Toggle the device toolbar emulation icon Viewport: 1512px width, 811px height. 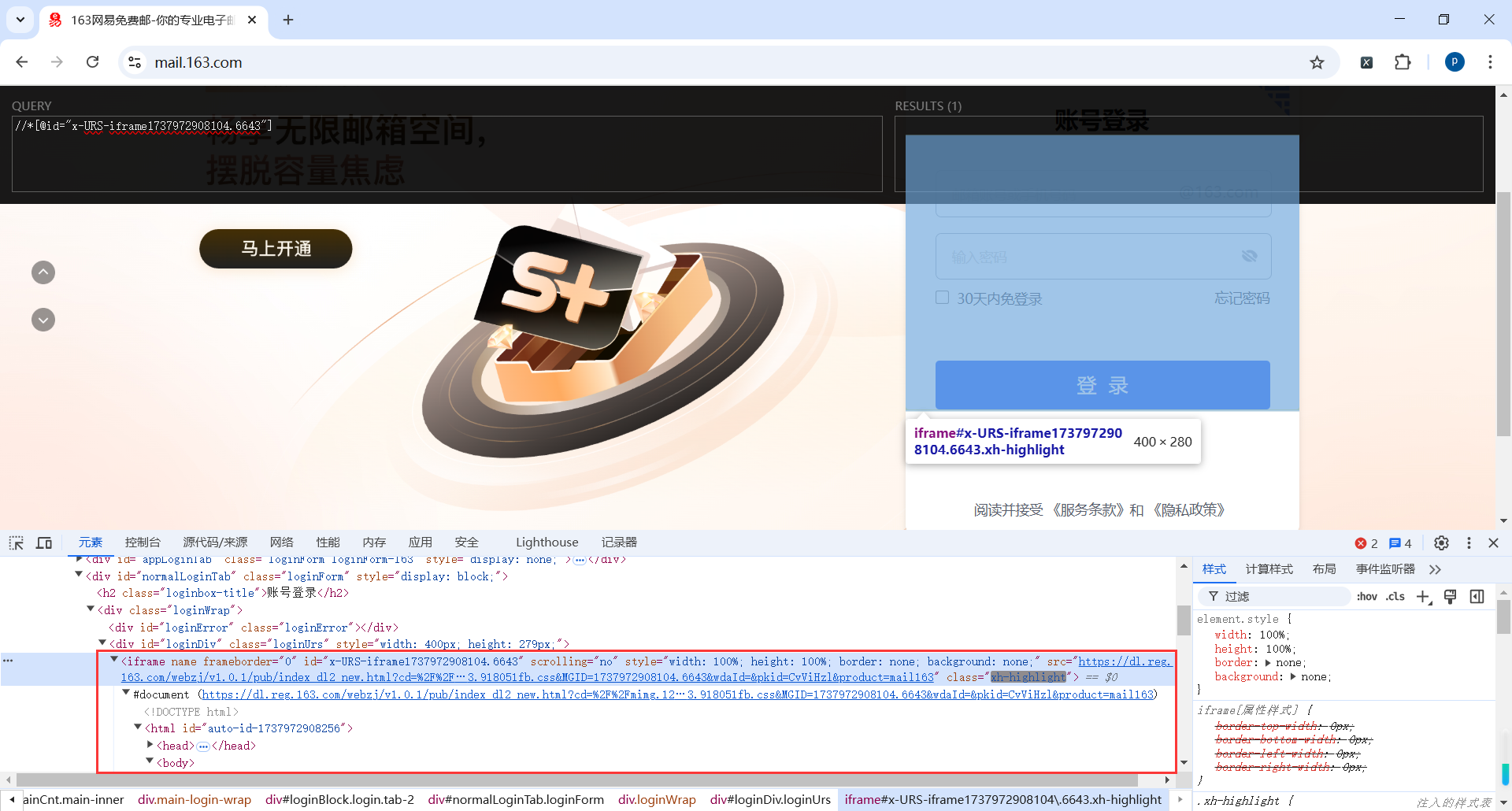point(44,543)
